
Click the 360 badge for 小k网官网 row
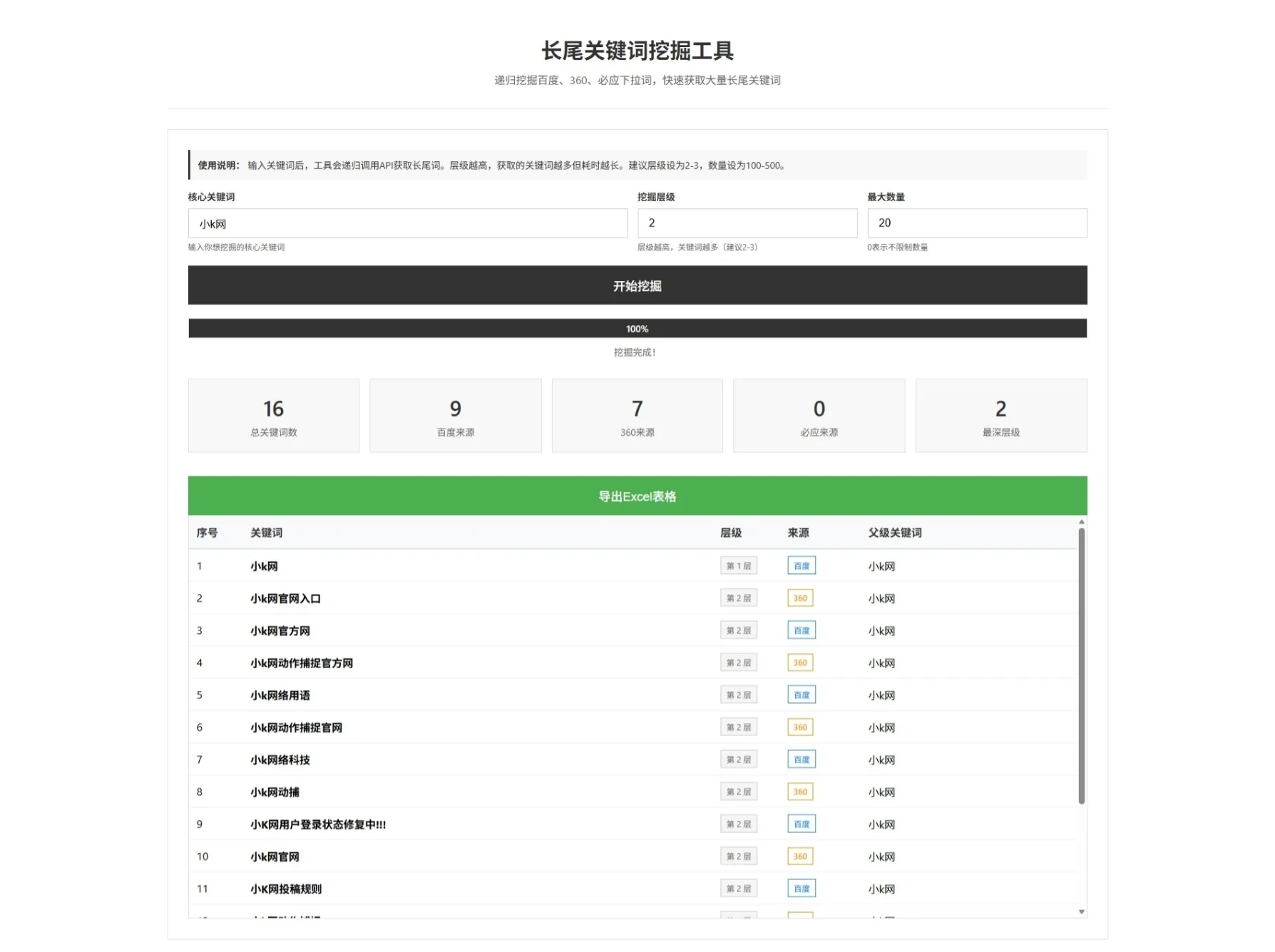(x=800, y=856)
